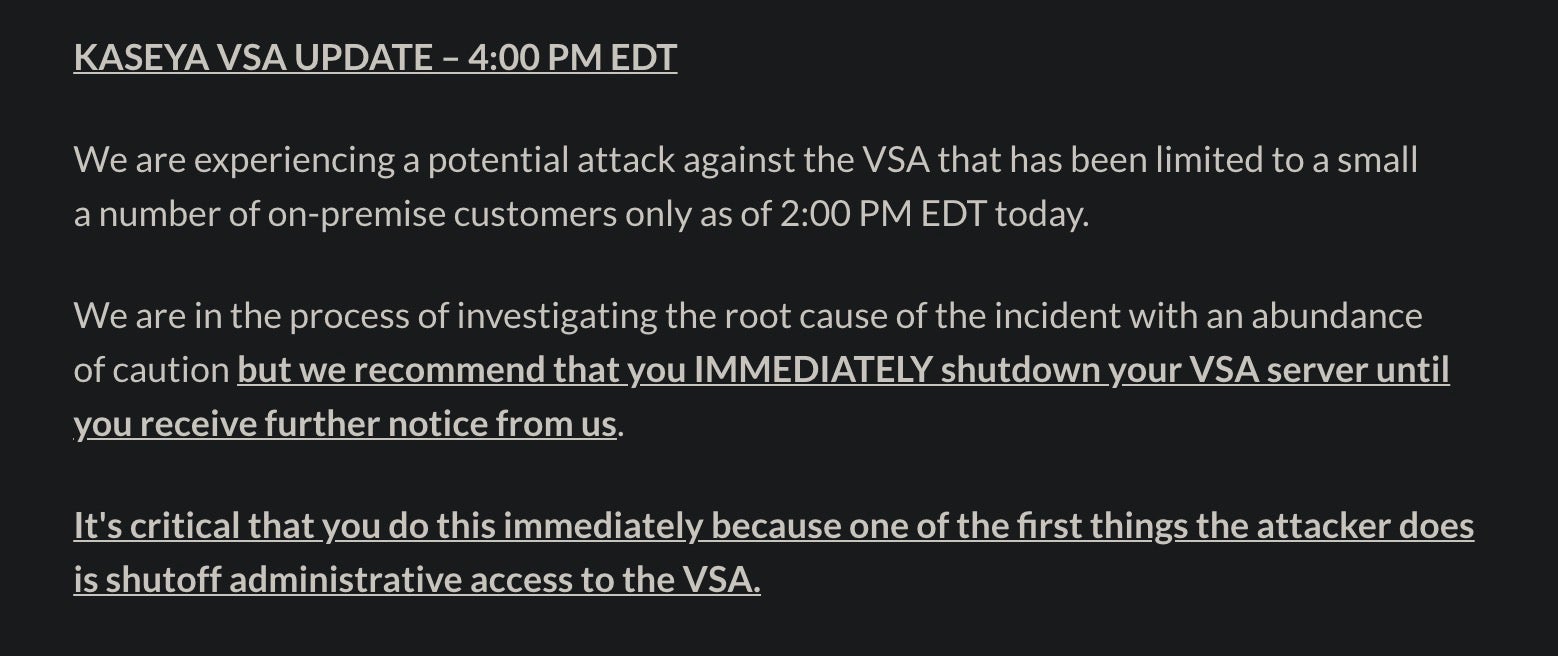Image resolution: width=1558 pixels, height=656 pixels.
Task: Click the underlined word "IMMEDIATELY"
Action: [x=812, y=370]
